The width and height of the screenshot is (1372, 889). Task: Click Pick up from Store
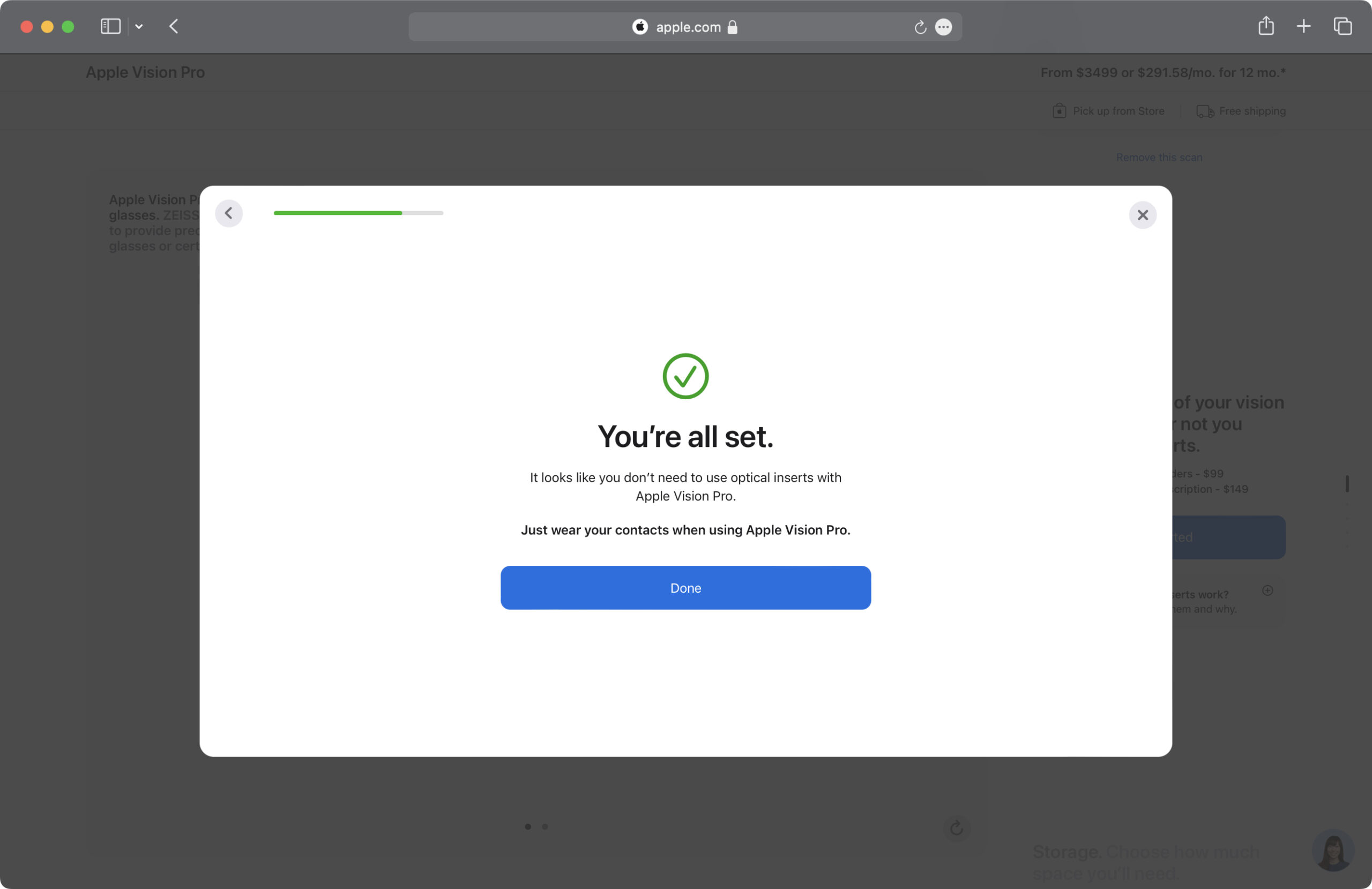click(x=1108, y=111)
